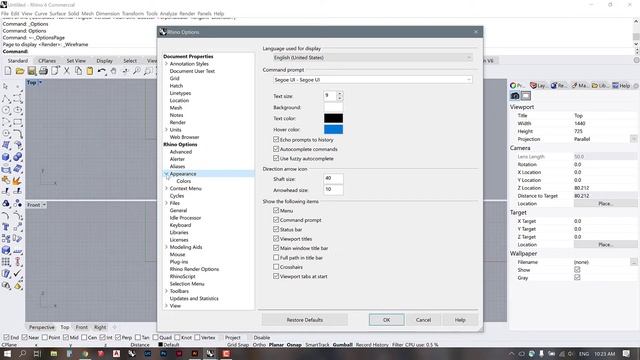Open the Render menu in menu bar
This screenshot has width=640, height=360.
(187, 13)
